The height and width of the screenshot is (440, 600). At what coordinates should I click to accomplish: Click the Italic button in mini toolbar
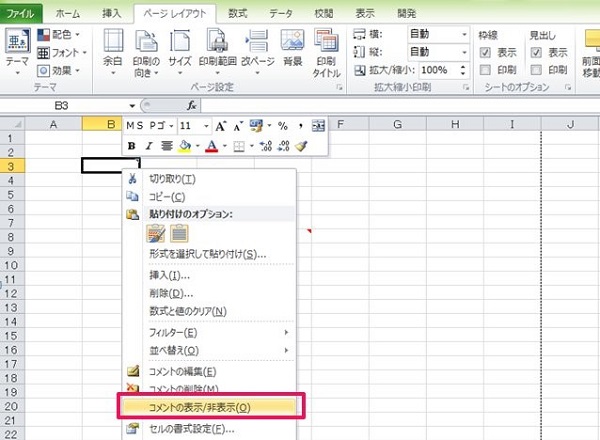click(149, 146)
